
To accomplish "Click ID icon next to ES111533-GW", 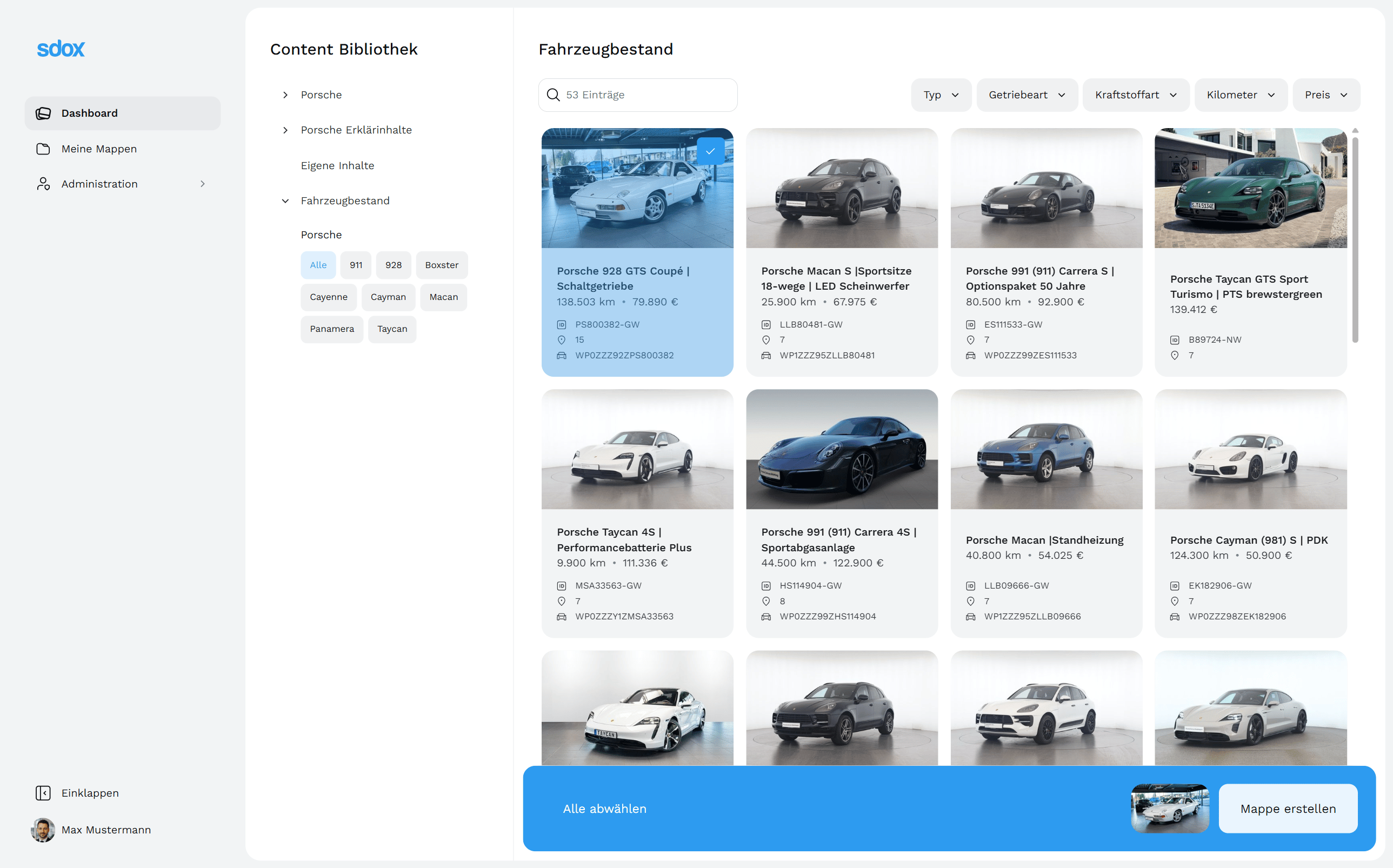I will 970,325.
